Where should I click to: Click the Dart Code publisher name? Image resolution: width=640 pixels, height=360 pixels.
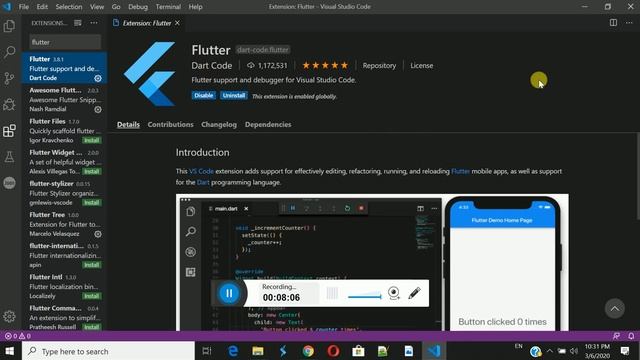[x=211, y=66]
